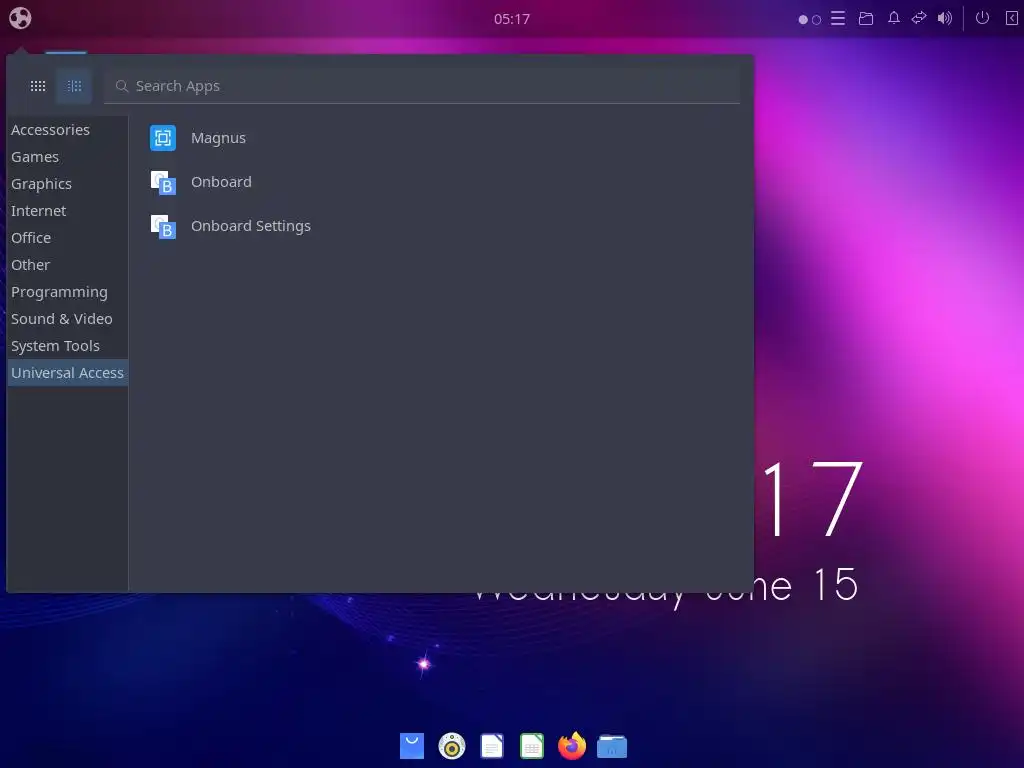Select the Graphics category
Image resolution: width=1024 pixels, height=768 pixels.
[67, 184]
